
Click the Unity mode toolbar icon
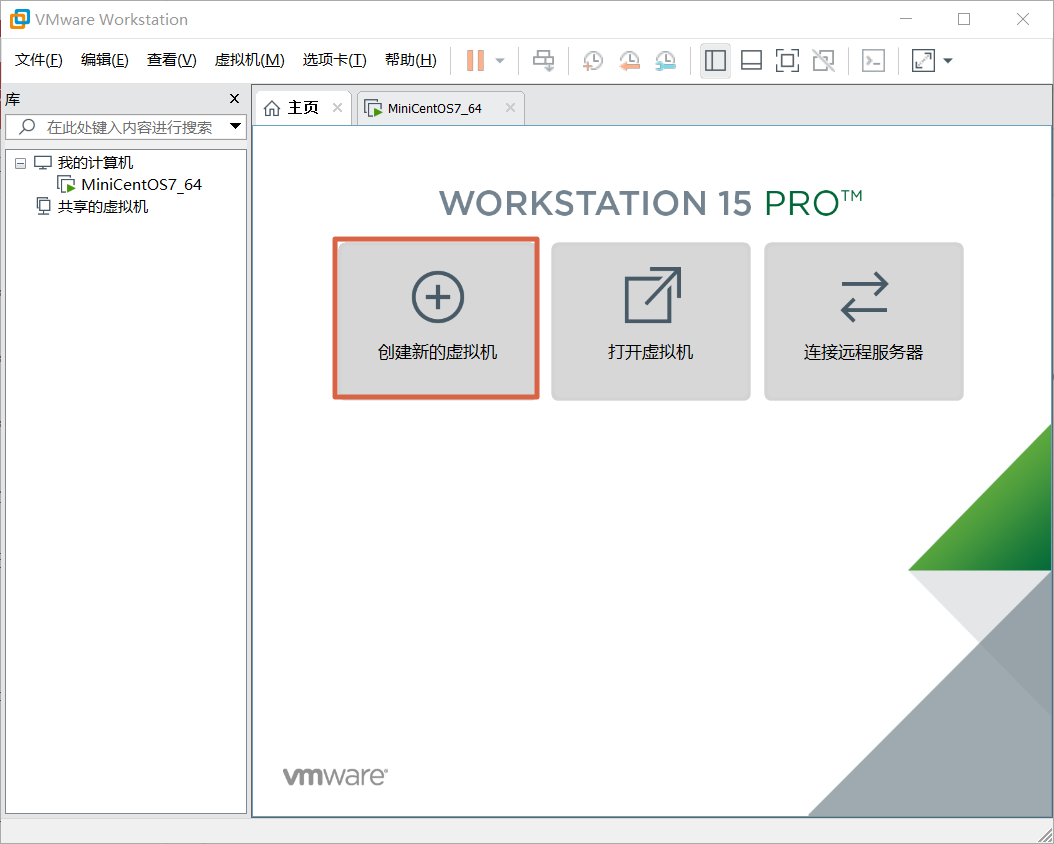[823, 60]
